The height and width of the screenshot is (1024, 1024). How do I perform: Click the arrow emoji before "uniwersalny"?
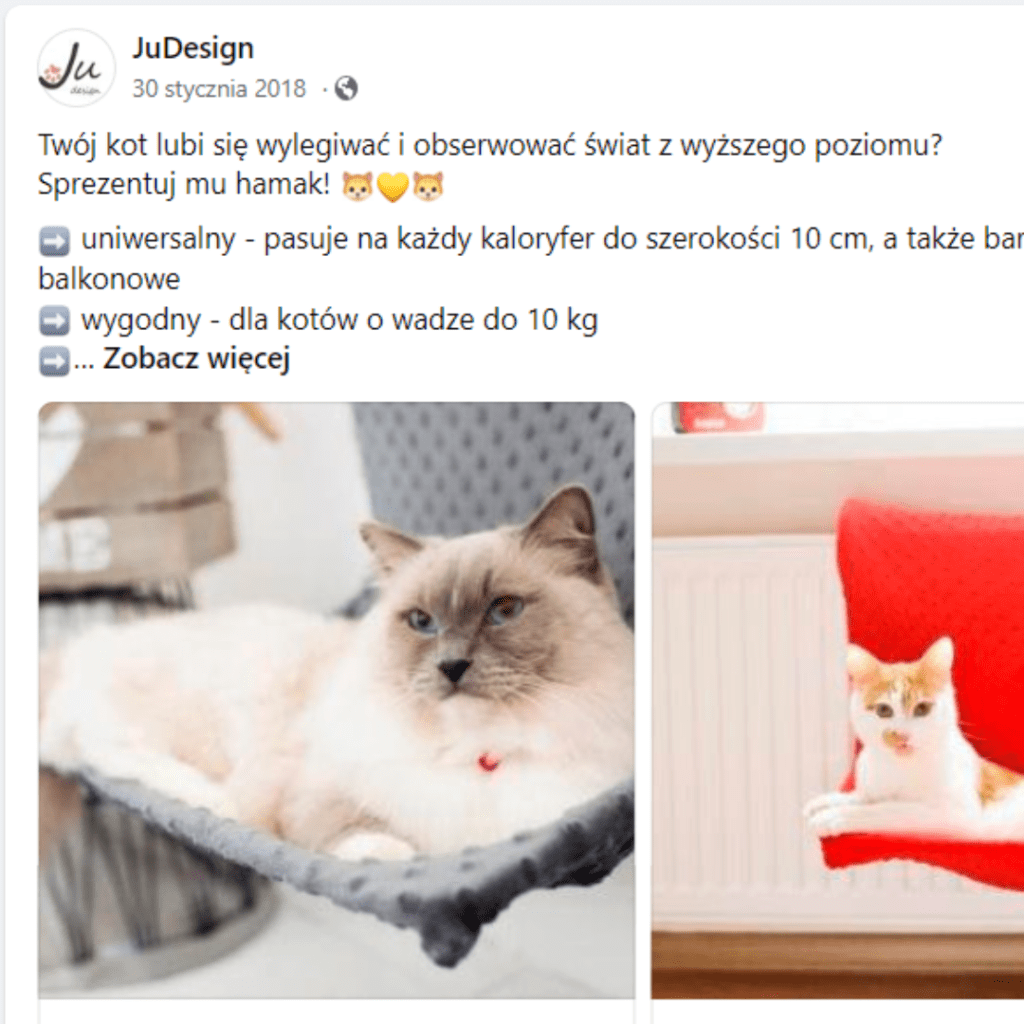54,242
